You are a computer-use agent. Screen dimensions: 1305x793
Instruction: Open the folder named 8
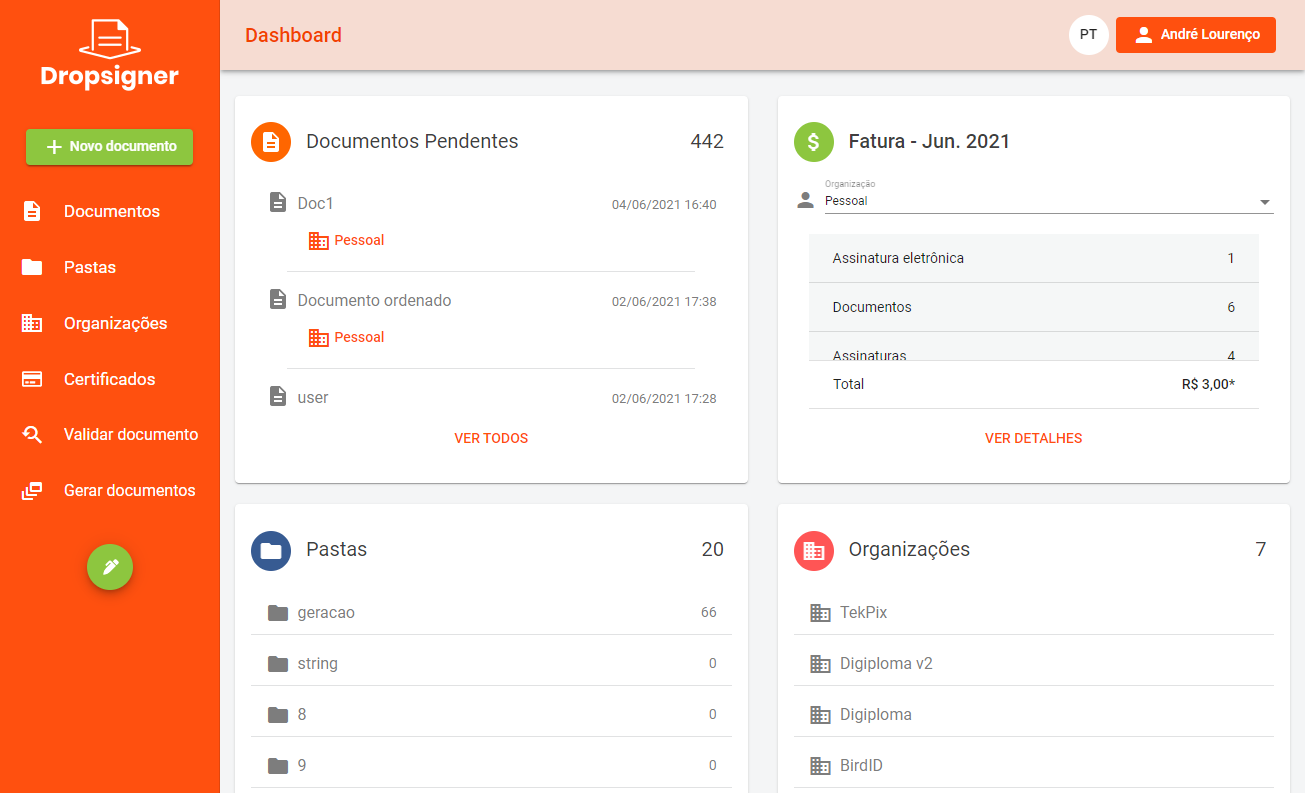pos(491,715)
